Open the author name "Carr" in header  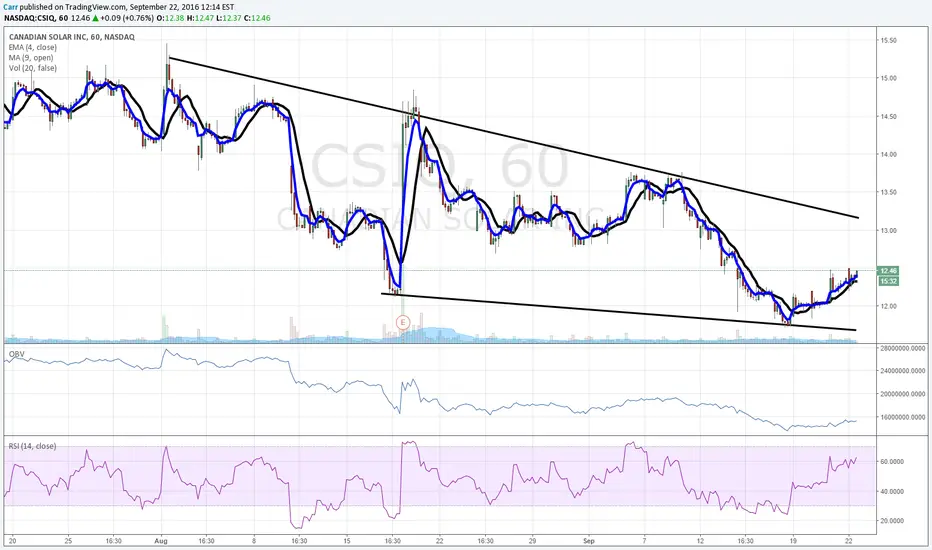(x=11, y=7)
